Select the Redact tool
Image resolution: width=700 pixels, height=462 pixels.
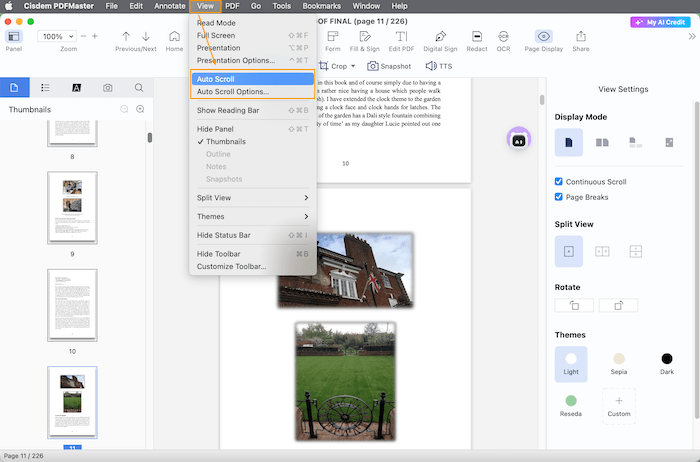477,37
